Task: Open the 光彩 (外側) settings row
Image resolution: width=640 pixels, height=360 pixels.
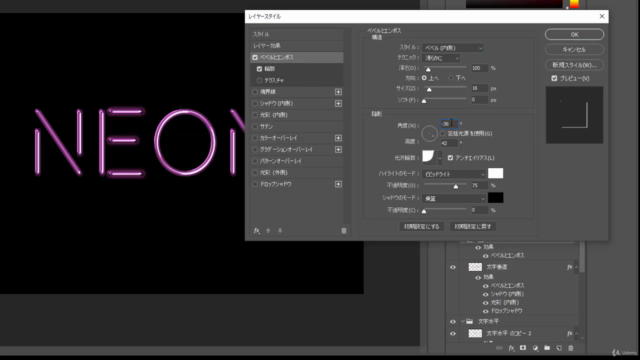Action: pos(297,173)
